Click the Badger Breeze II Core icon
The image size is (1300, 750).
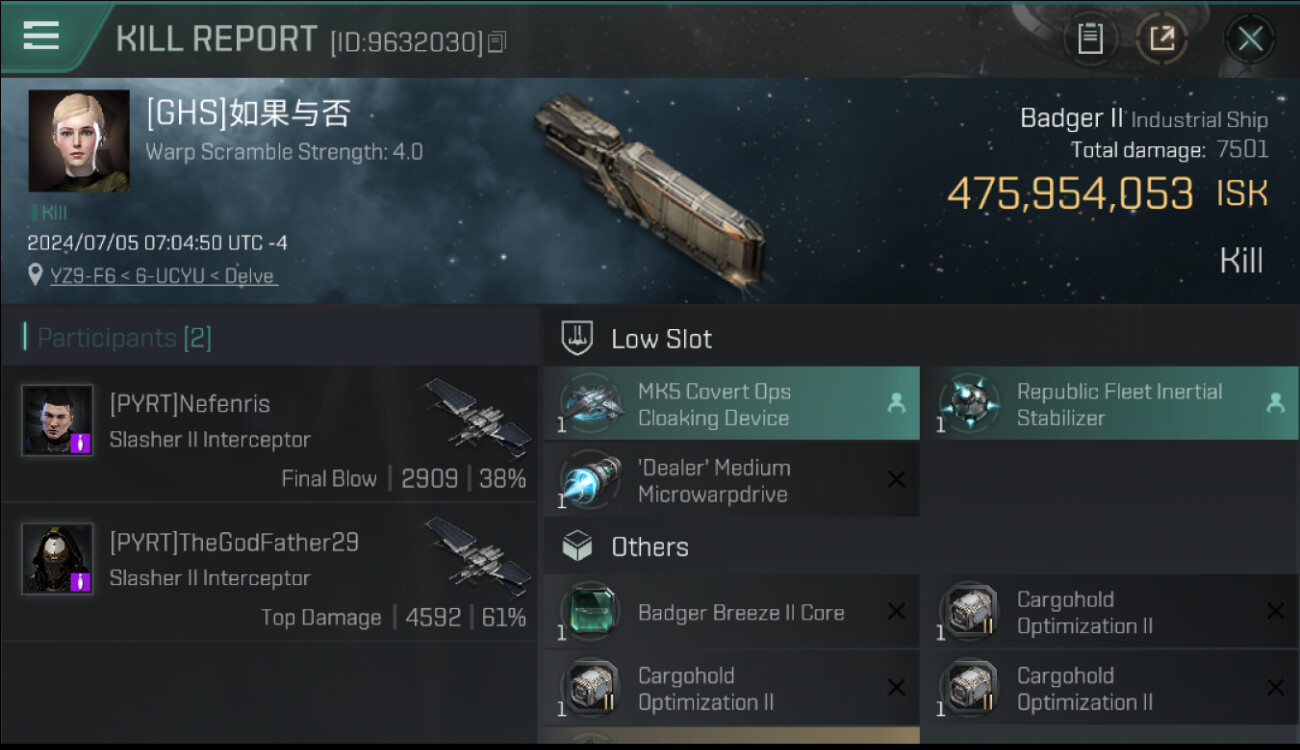[590, 612]
